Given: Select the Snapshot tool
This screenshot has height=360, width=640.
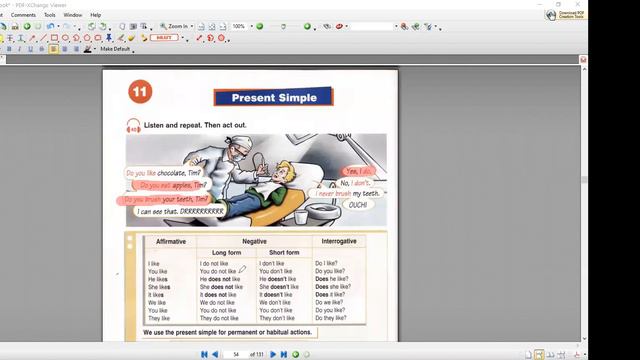Looking at the screenshot, I should tap(133, 27).
